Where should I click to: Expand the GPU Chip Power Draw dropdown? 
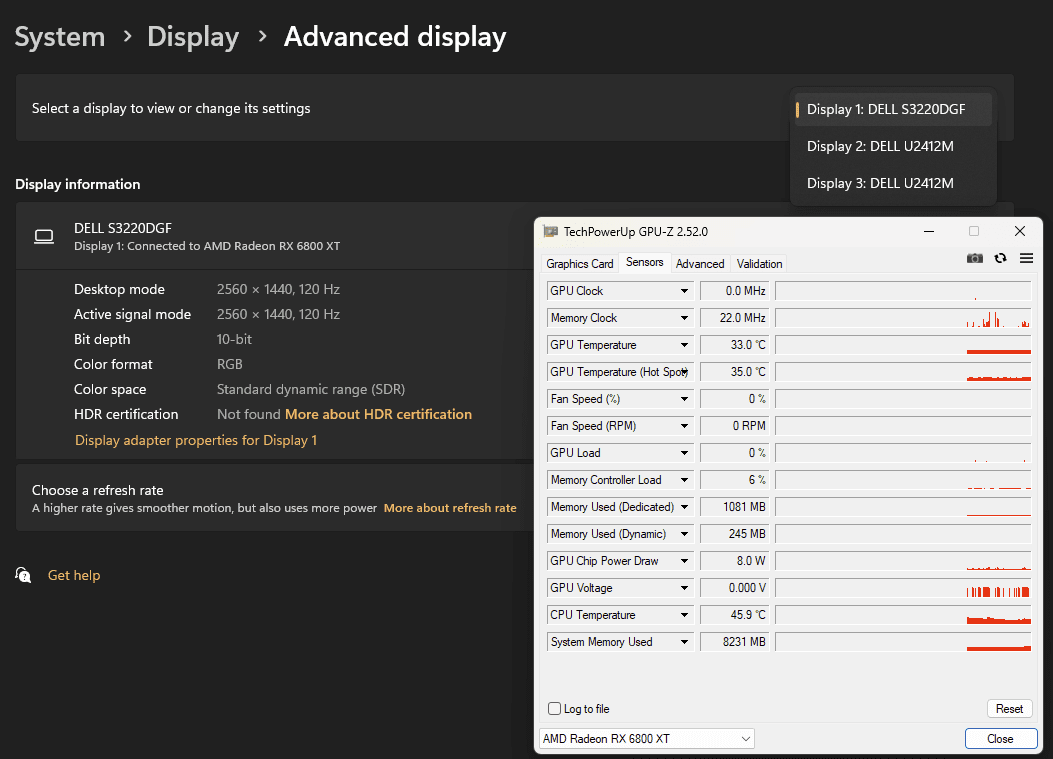(x=684, y=561)
